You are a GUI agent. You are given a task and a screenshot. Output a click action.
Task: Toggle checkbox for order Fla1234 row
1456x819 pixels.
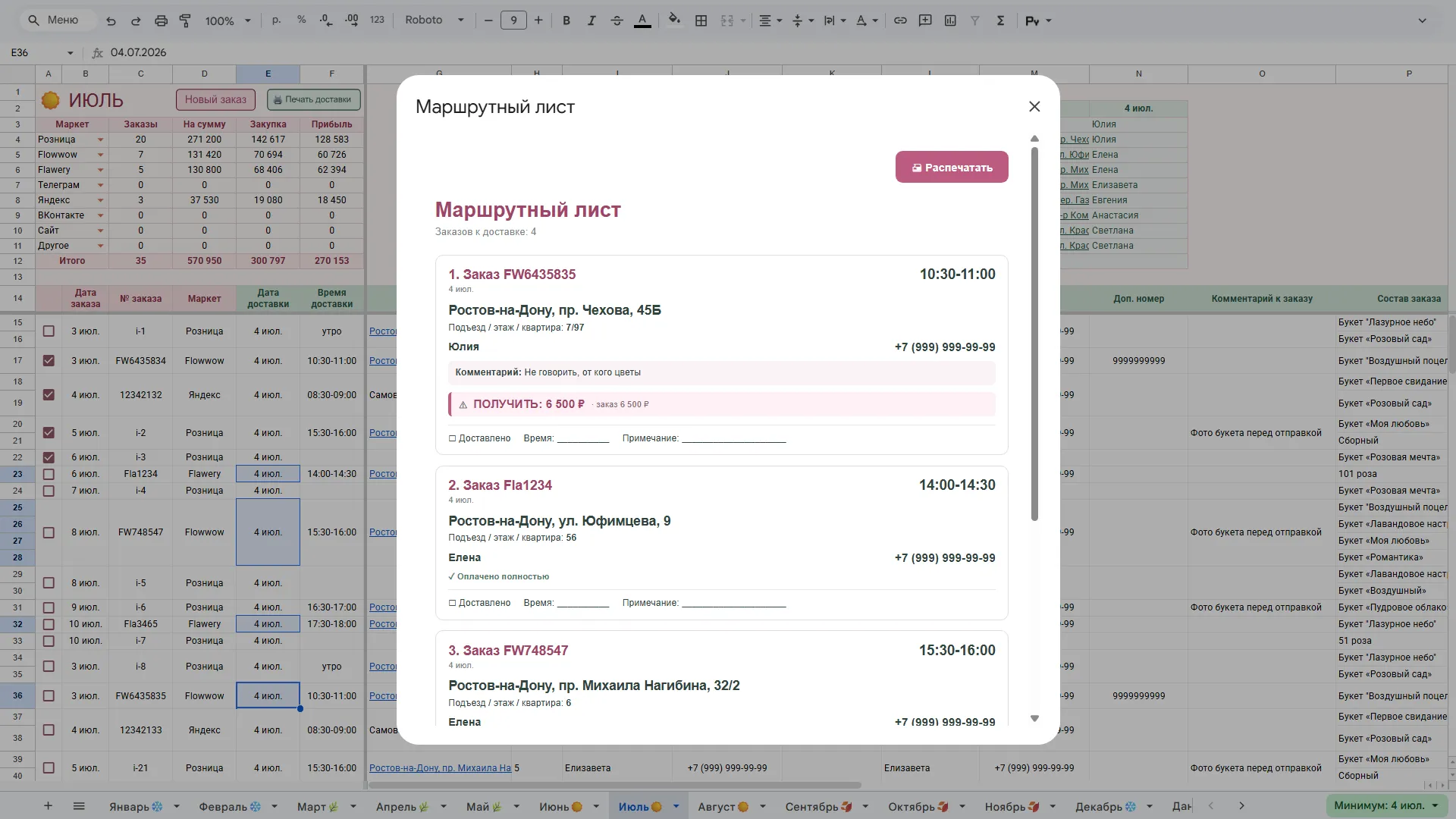(49, 474)
